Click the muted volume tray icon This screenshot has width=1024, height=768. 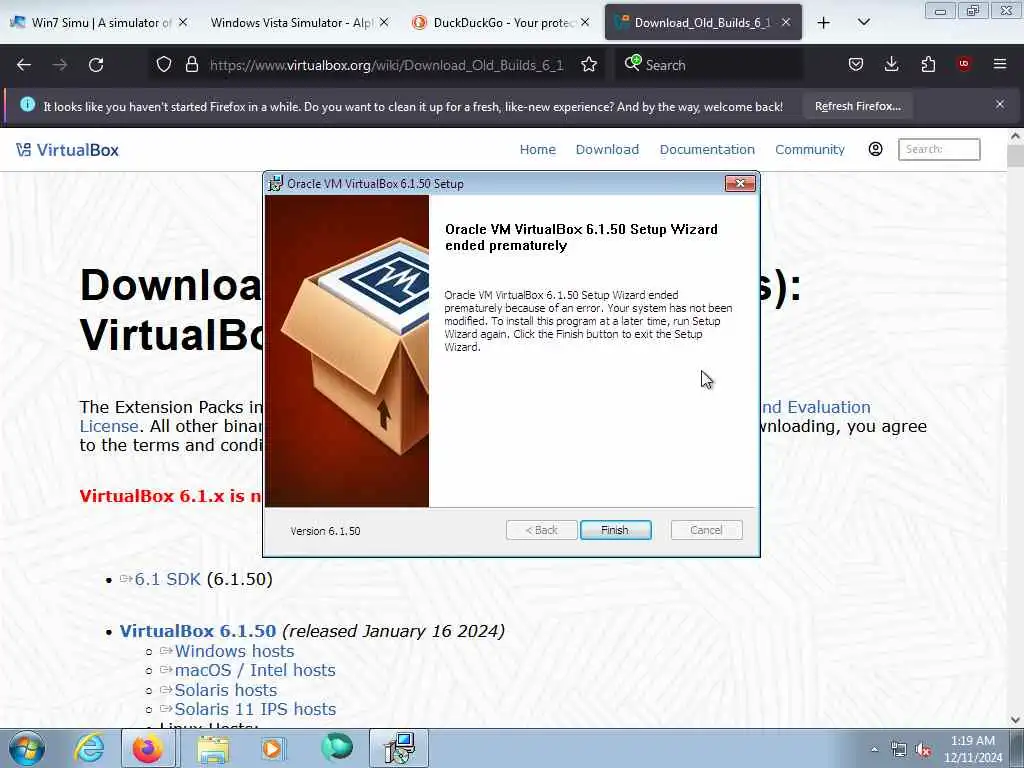click(x=923, y=750)
